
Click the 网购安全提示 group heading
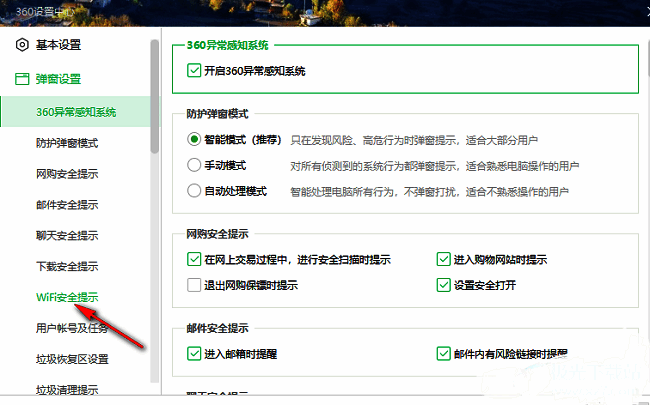coord(217,234)
